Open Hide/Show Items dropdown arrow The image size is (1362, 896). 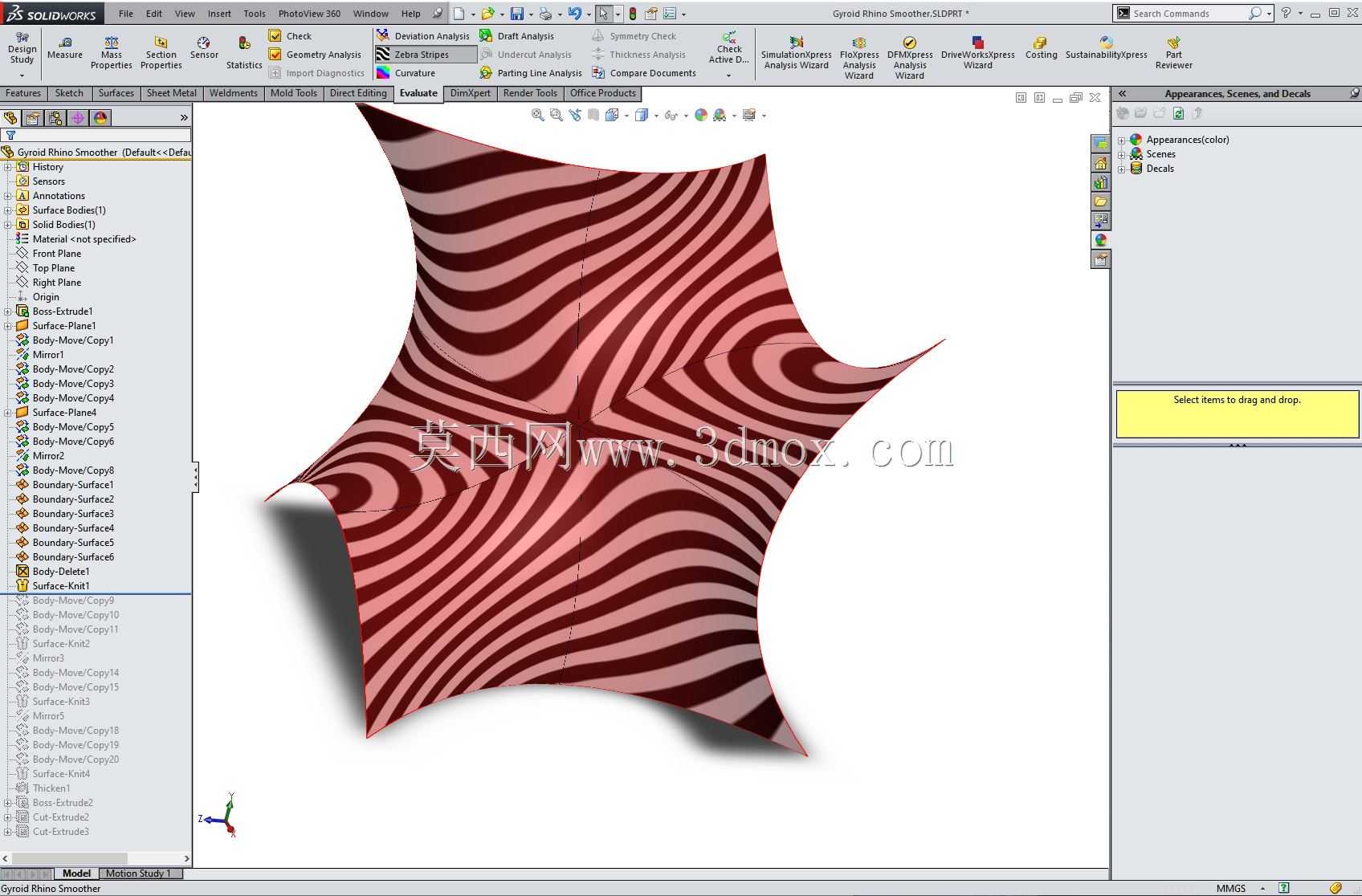point(686,116)
